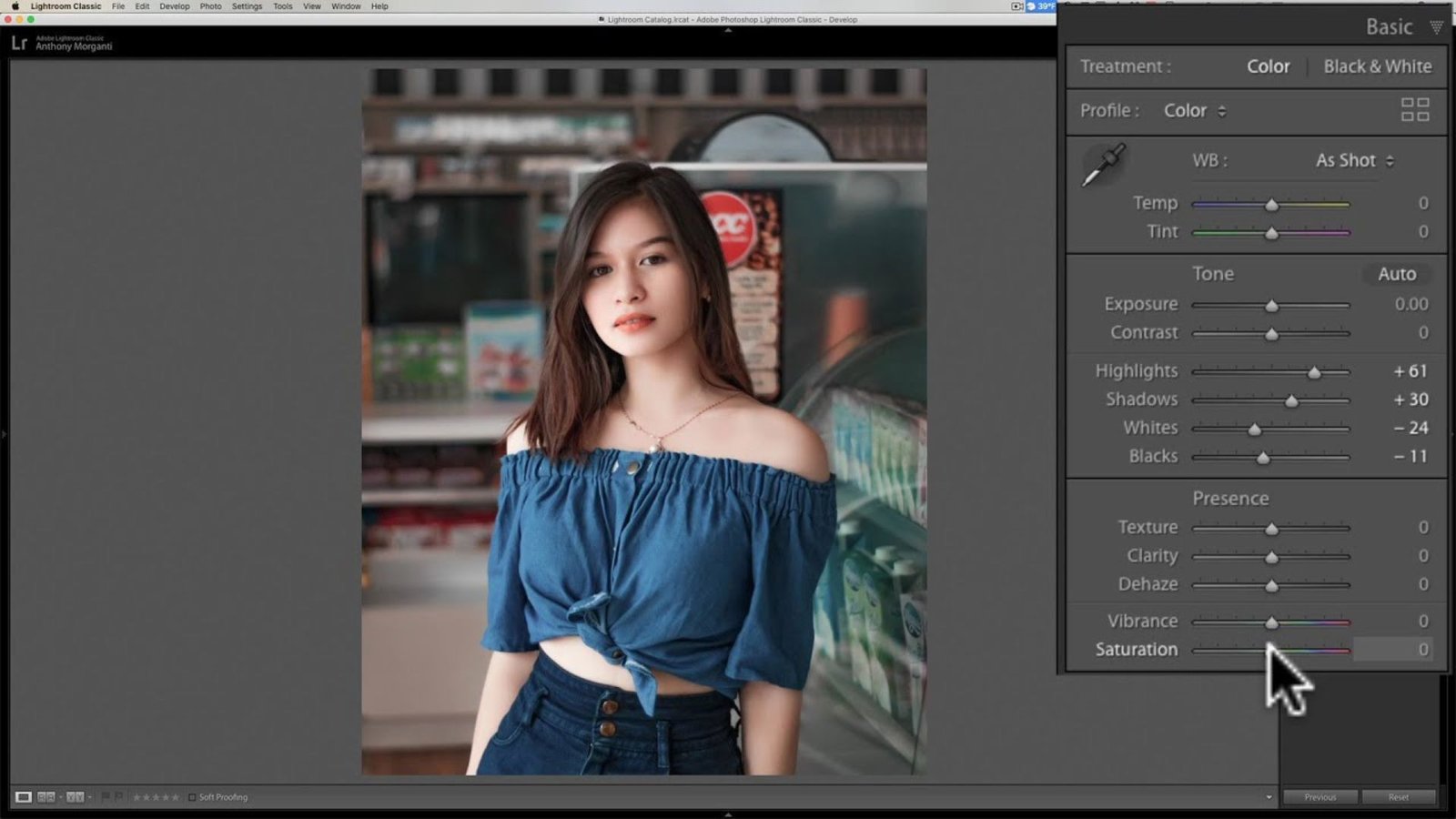Enable the Soft Proofing checkbox
Image resolution: width=1456 pixels, height=819 pixels.
pos(192,797)
